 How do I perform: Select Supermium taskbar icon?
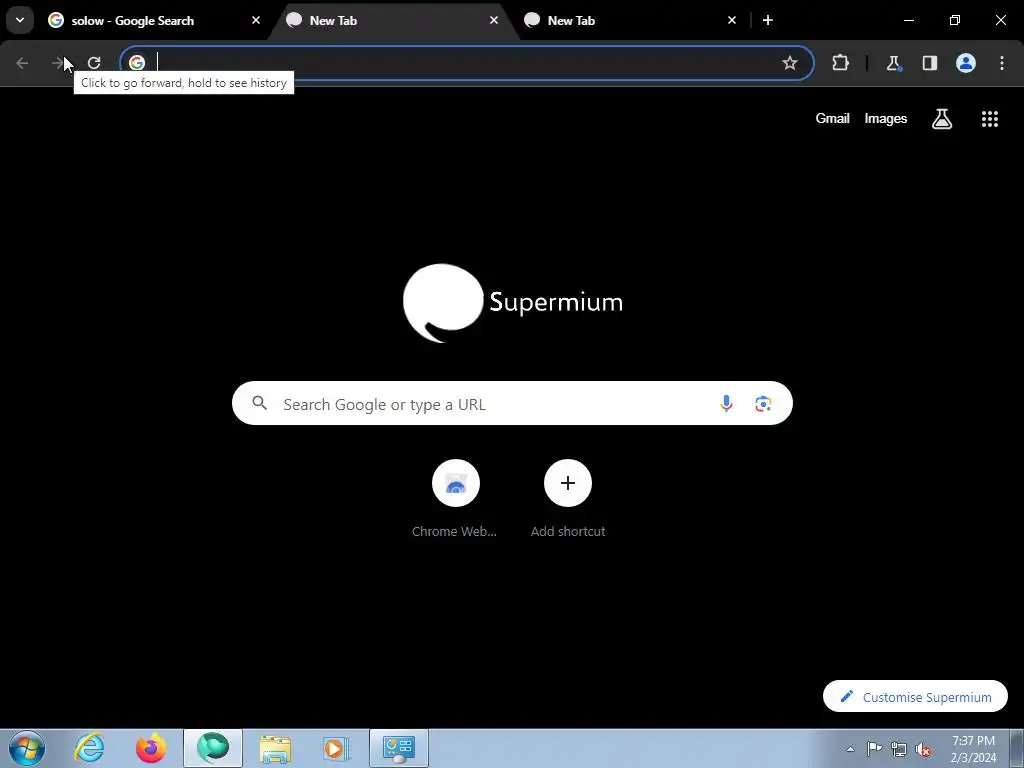click(213, 748)
